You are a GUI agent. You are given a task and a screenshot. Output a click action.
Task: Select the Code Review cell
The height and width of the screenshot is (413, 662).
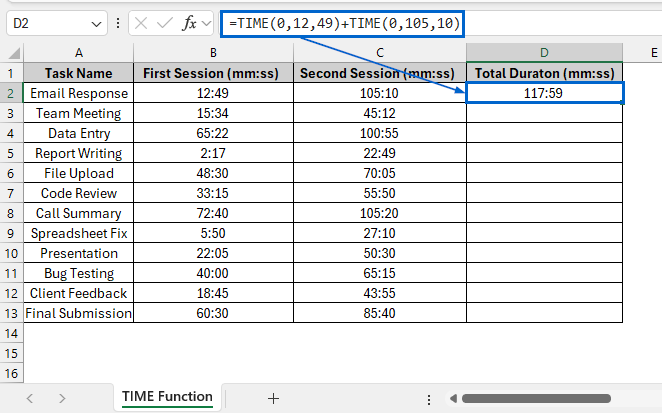[x=79, y=193]
